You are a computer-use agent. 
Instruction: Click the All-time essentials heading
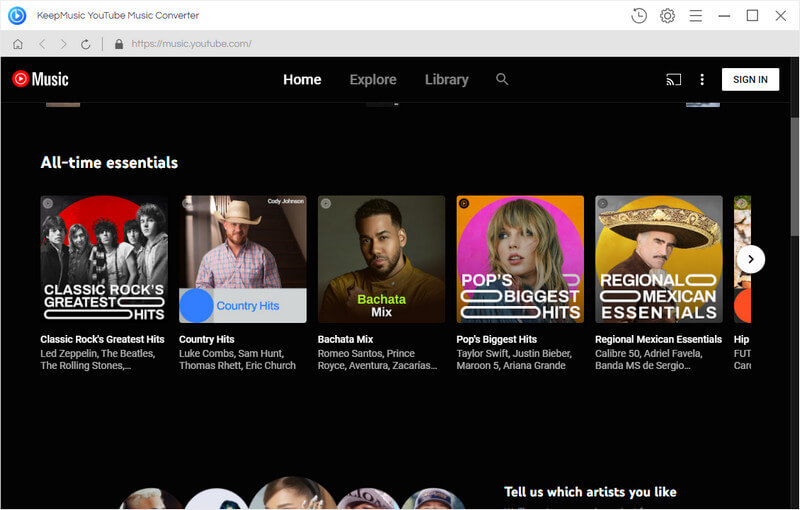pos(109,163)
